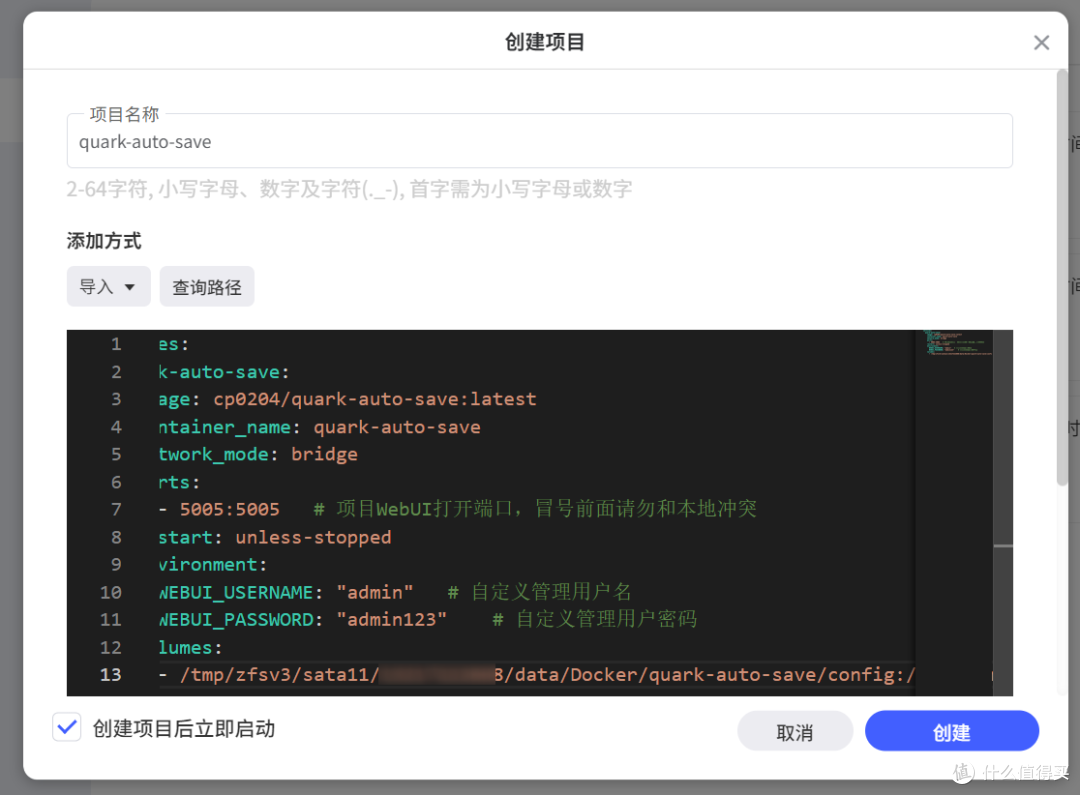
Task: Click the line "k-auto-save:"
Action: [x=224, y=372]
